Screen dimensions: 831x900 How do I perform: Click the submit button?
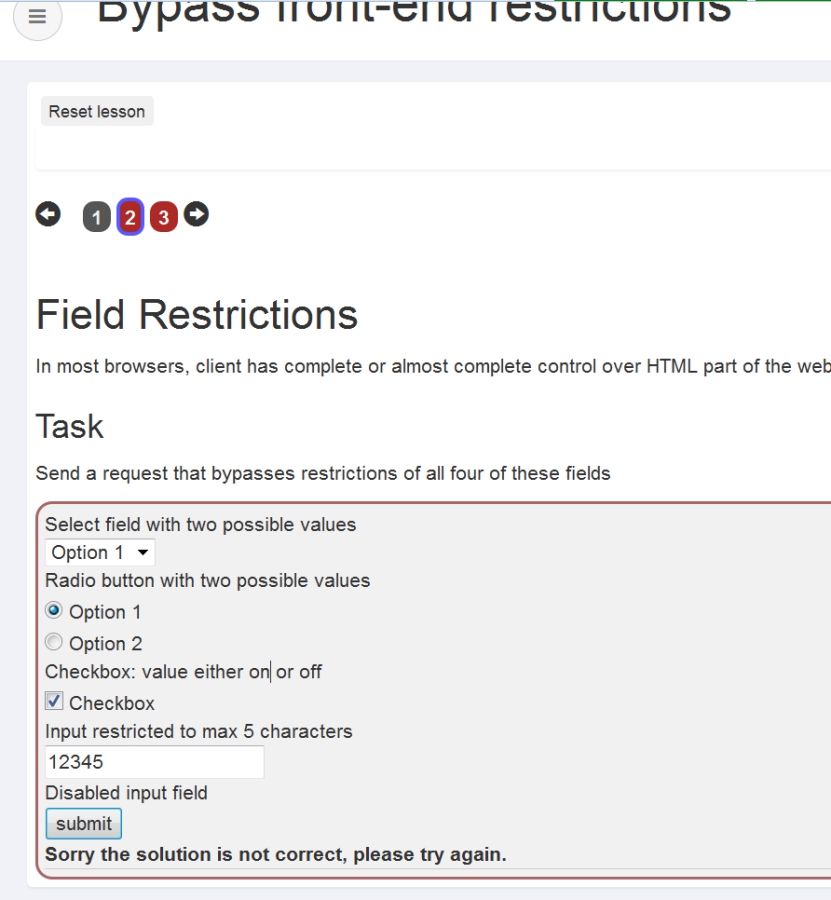(x=84, y=824)
